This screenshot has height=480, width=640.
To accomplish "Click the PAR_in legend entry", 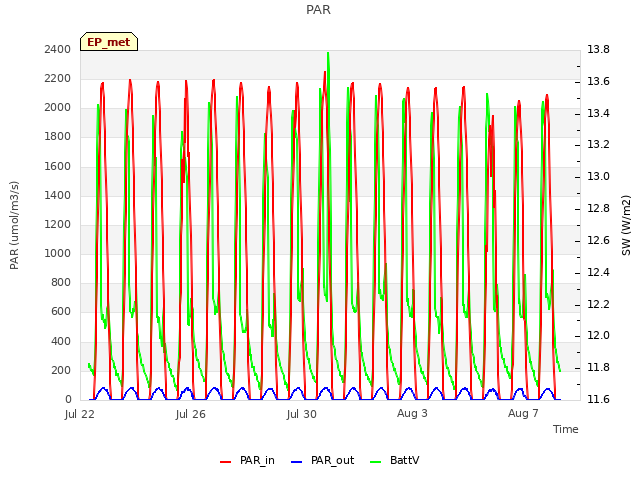I will (247, 460).
